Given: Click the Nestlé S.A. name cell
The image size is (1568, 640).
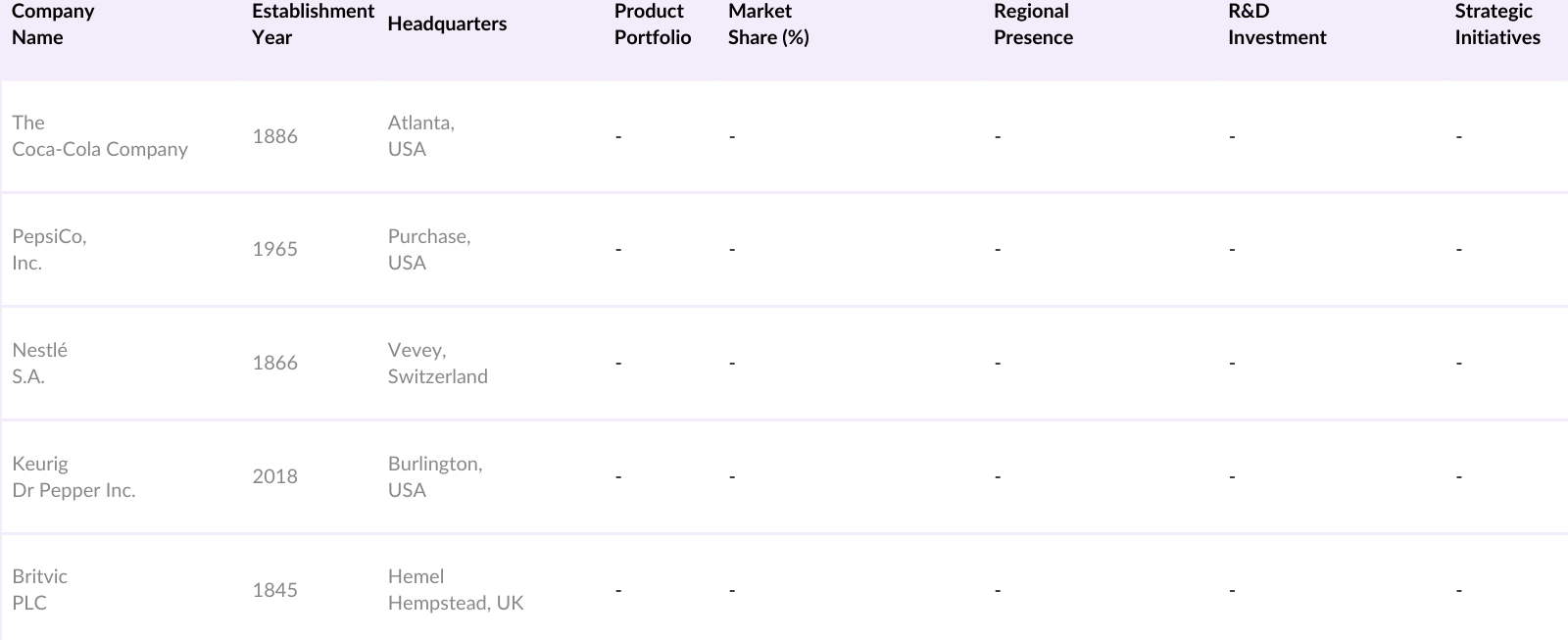Looking at the screenshot, I should click(40, 364).
